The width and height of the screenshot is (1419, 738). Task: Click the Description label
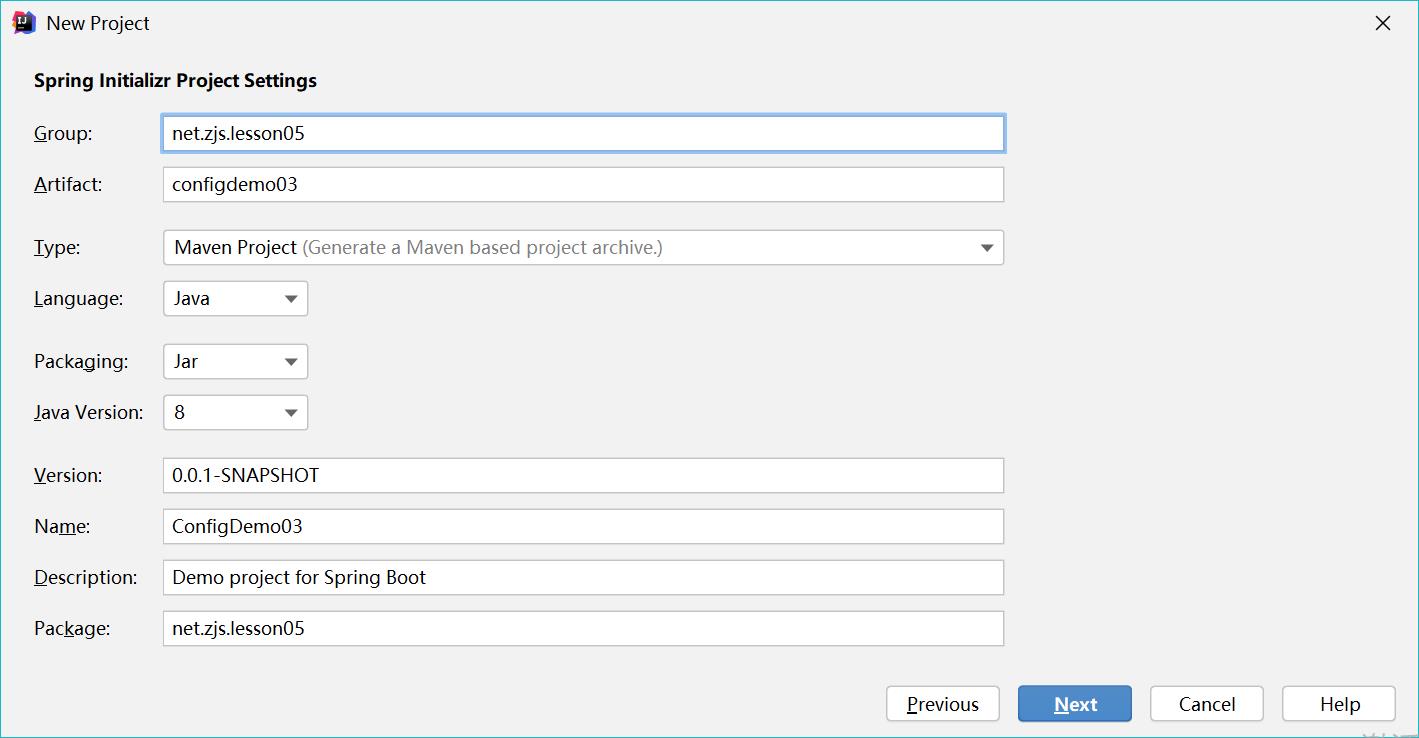[x=86, y=577]
